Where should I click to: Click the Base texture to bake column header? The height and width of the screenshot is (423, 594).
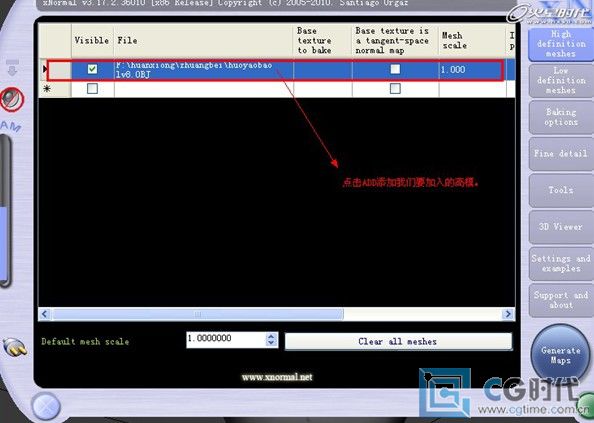tap(323, 40)
